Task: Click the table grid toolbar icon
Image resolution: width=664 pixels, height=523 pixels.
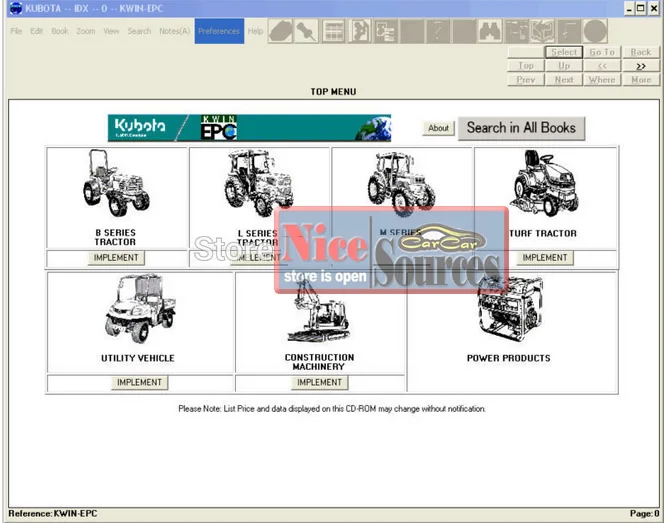Action: [334, 31]
